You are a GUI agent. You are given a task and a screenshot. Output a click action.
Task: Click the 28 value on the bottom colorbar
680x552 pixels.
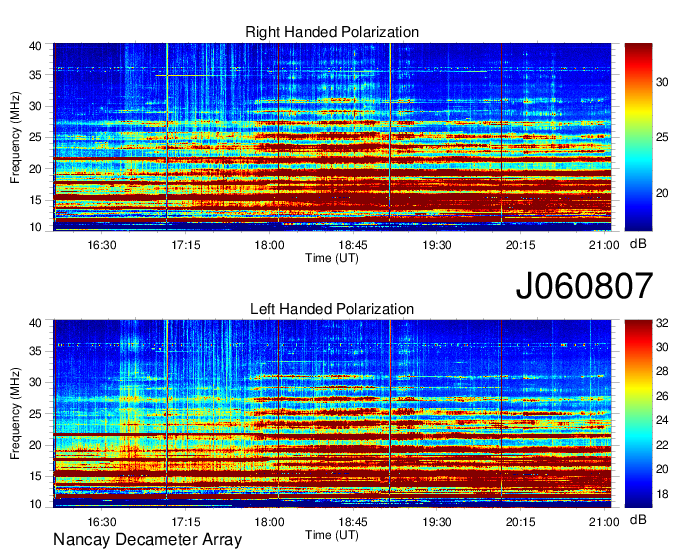tap(662, 371)
